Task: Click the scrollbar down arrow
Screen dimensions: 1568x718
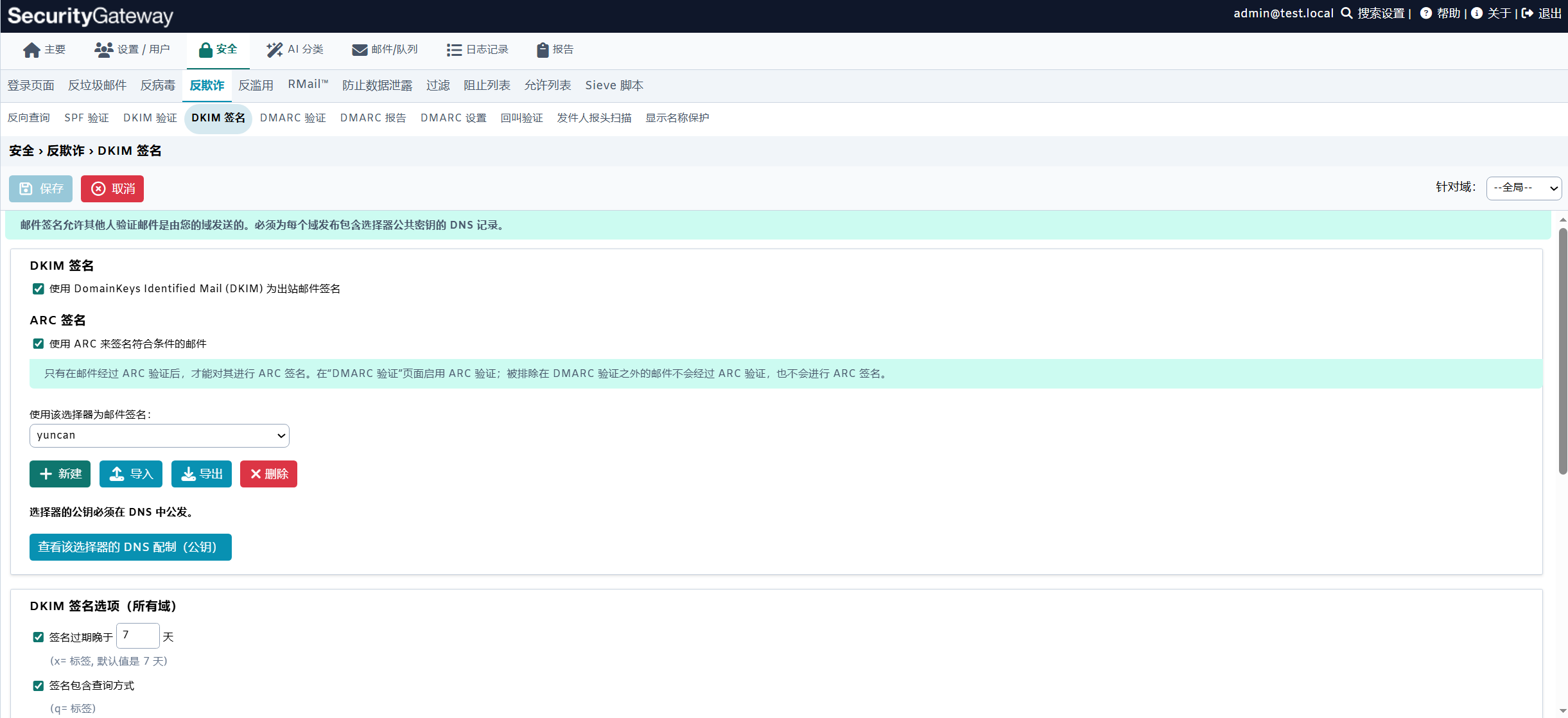Action: pos(1563,711)
